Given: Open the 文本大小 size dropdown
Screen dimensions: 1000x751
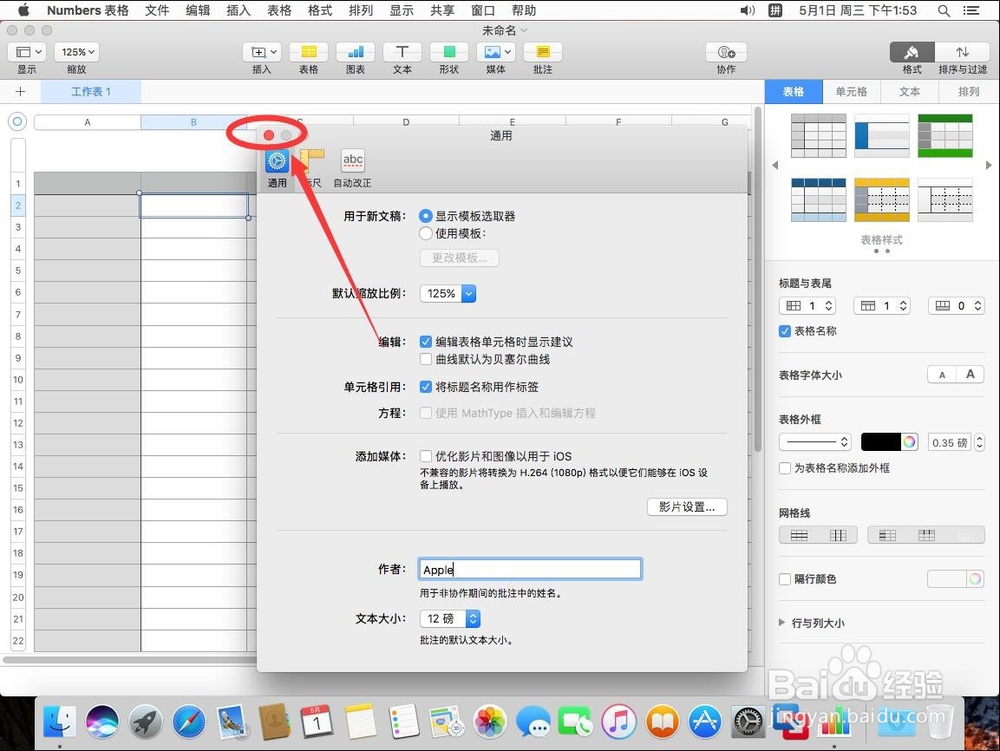Looking at the screenshot, I should (449, 618).
